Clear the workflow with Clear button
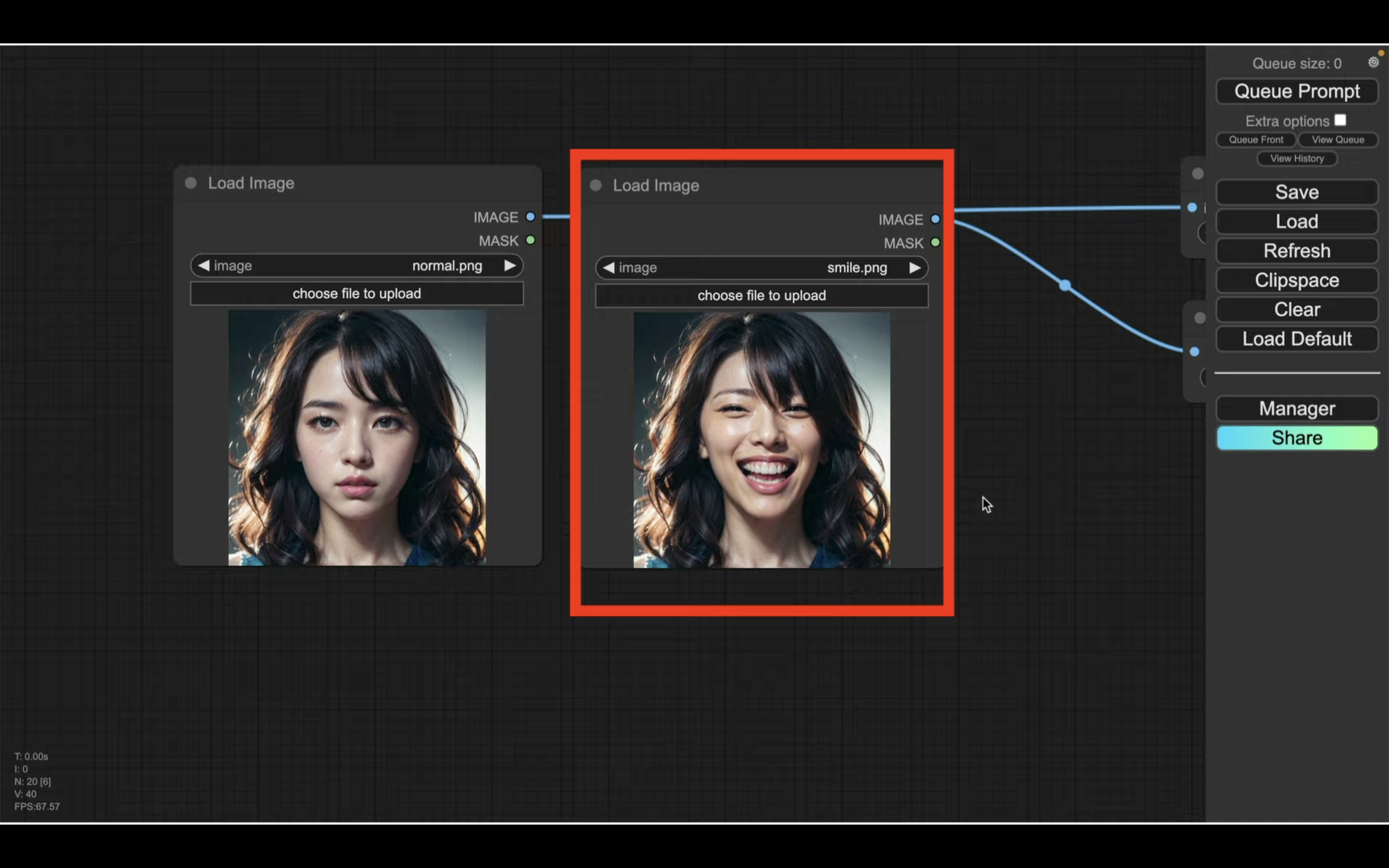1389x868 pixels. point(1296,310)
